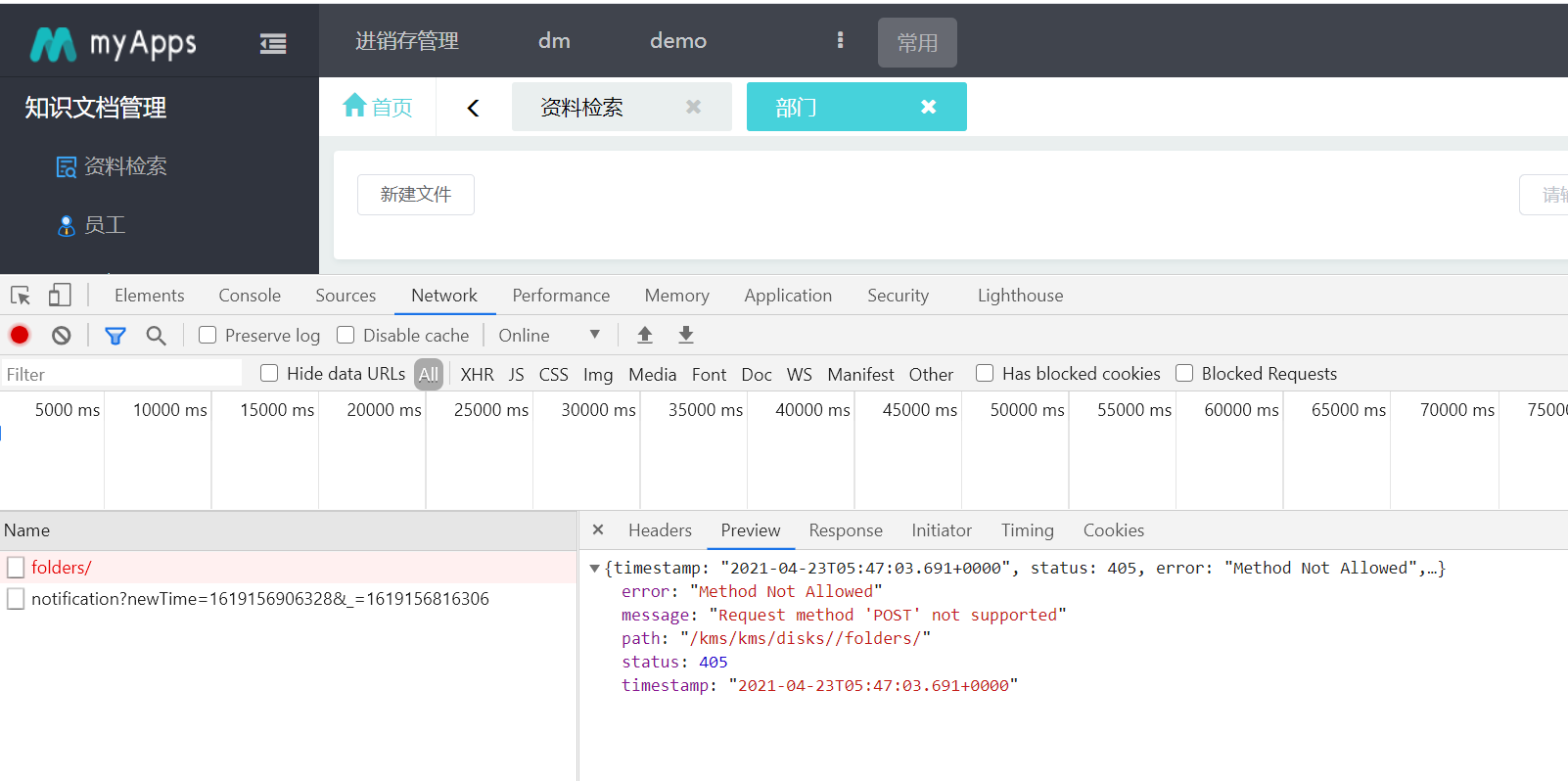This screenshot has width=1568, height=781.
Task: Filter requests by All types
Action: click(x=429, y=374)
